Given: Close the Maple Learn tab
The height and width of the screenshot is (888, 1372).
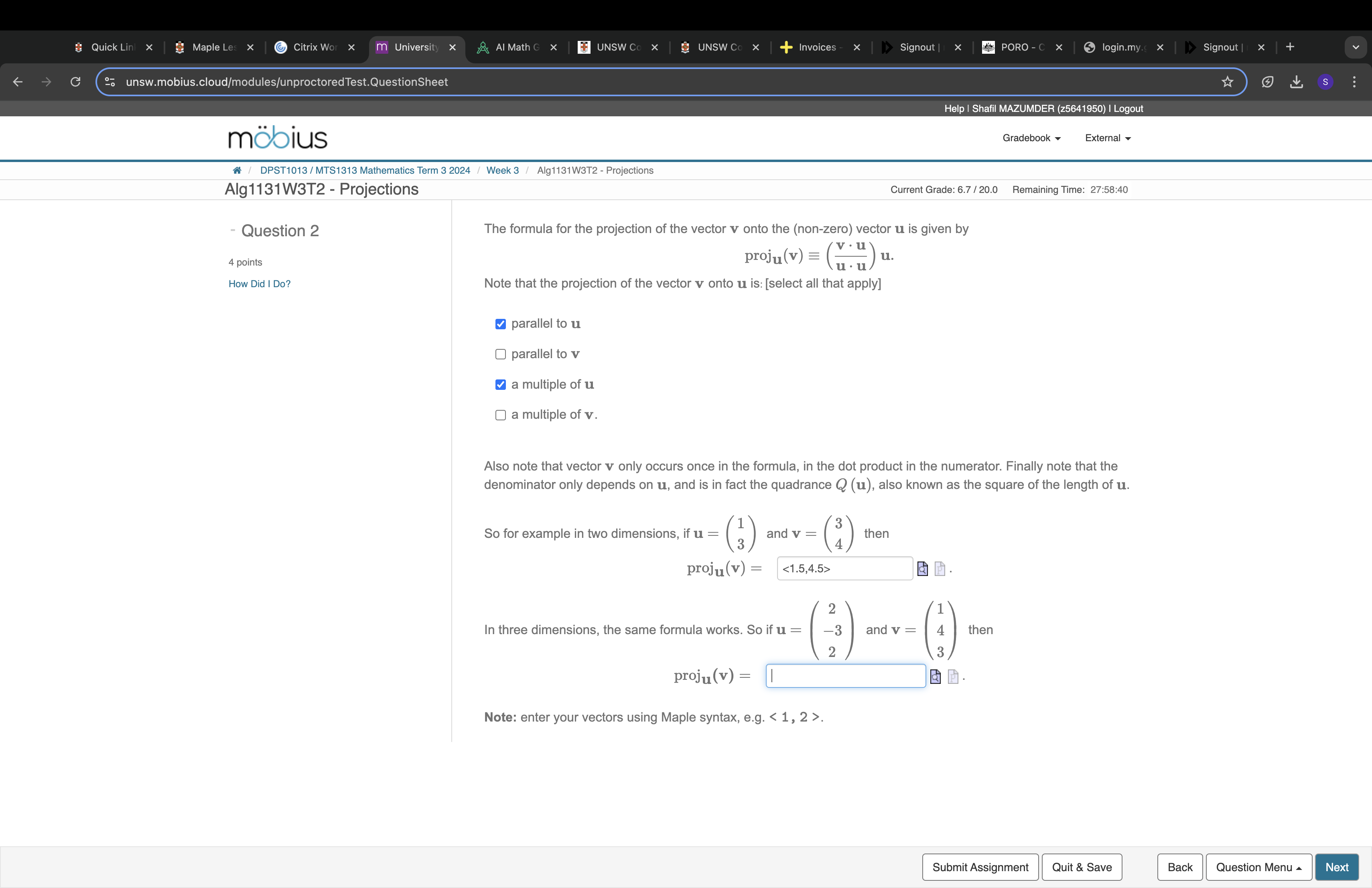Looking at the screenshot, I should point(250,47).
